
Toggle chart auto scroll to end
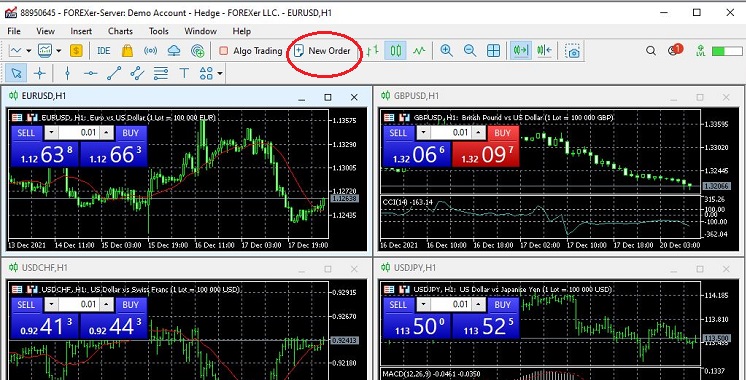point(520,50)
